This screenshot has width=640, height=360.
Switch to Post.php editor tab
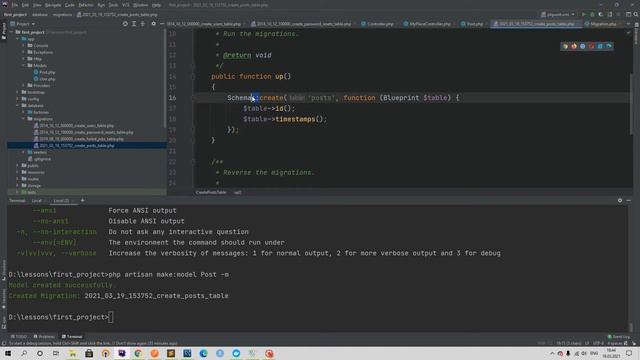pyautogui.click(x=472, y=24)
